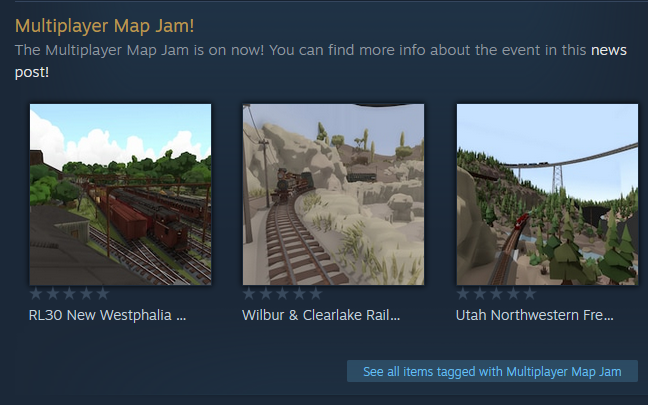This screenshot has width=648, height=405.
Task: Follow the 'news' link in the description
Action: coord(609,50)
